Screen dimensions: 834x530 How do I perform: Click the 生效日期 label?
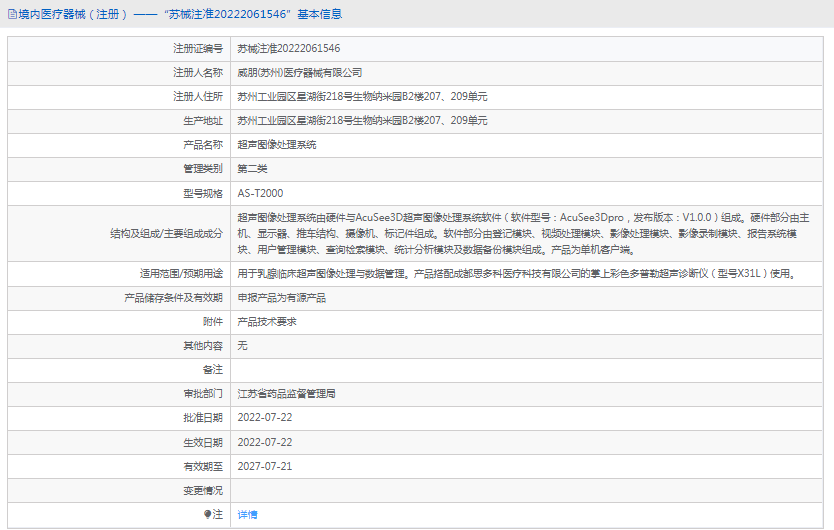pos(203,442)
